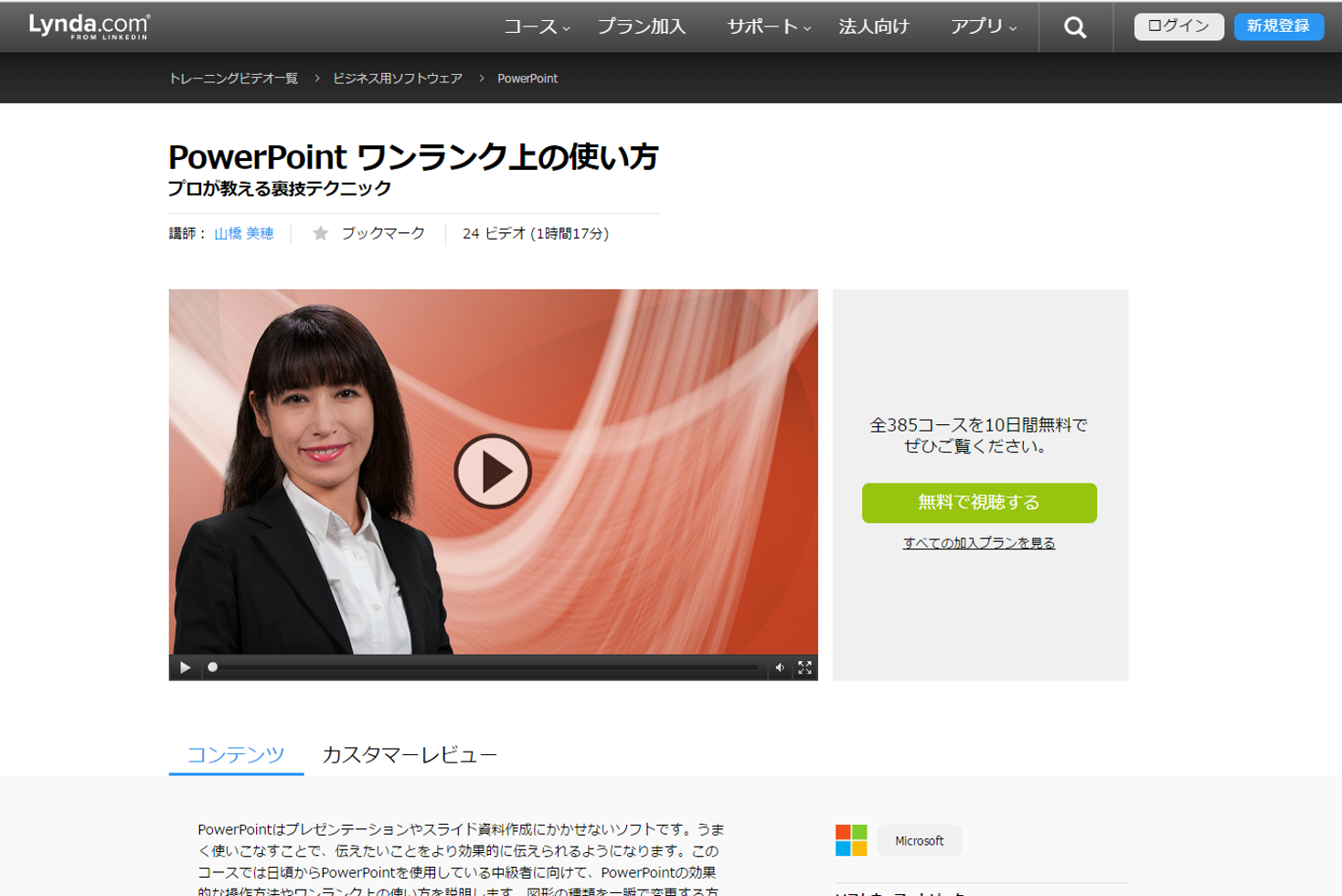Open the 法人向け menu item
The width and height of the screenshot is (1342, 896).
tap(873, 27)
